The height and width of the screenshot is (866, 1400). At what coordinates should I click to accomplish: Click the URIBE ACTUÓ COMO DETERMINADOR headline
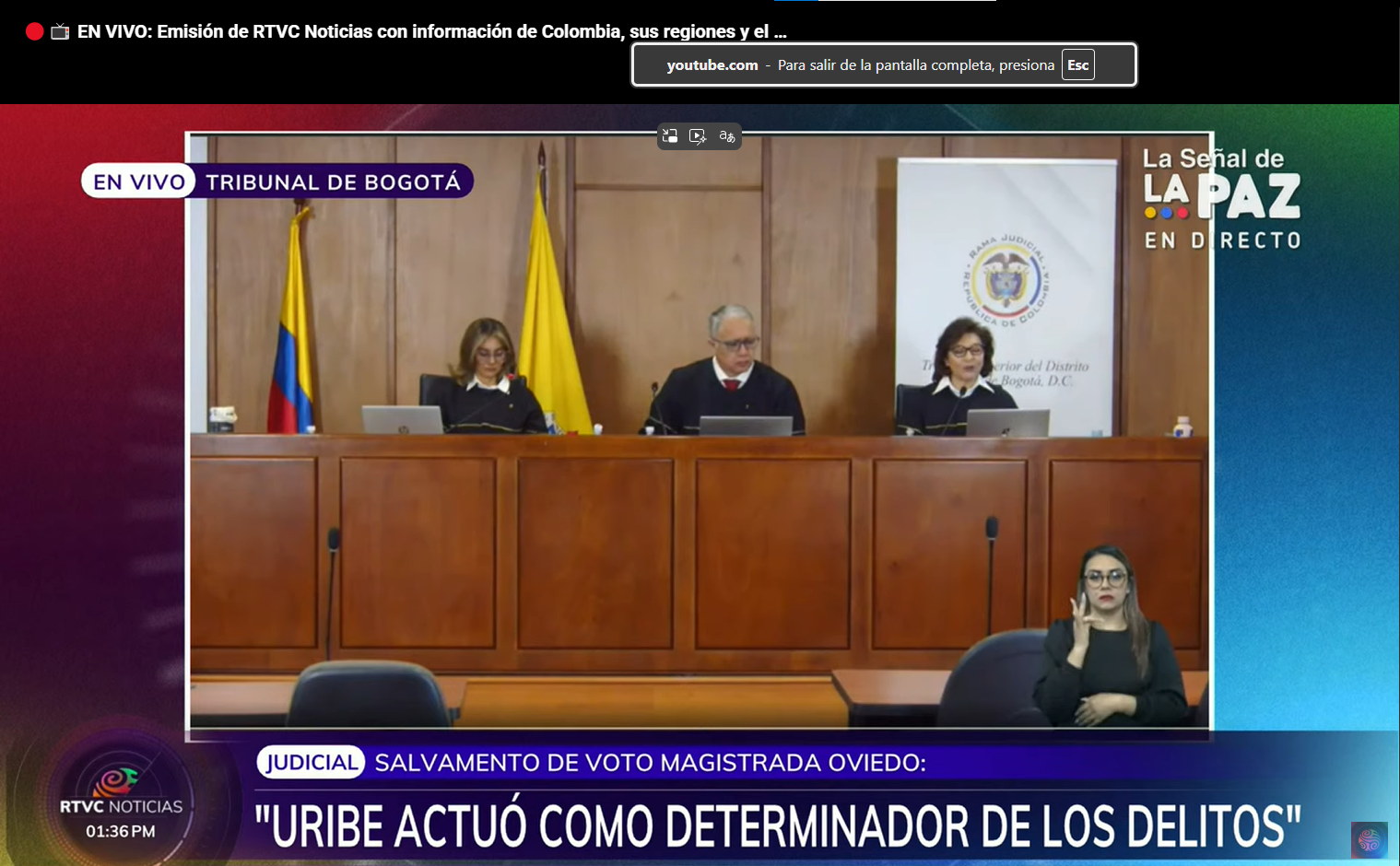(x=777, y=825)
